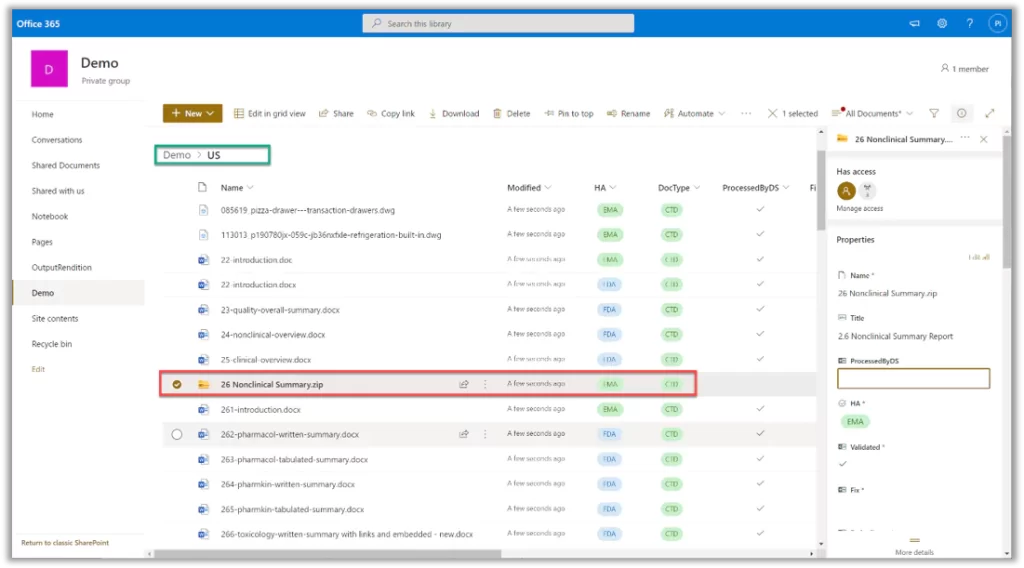Open the command bar overflow ellipsis
1024x568 pixels.
pos(746,114)
